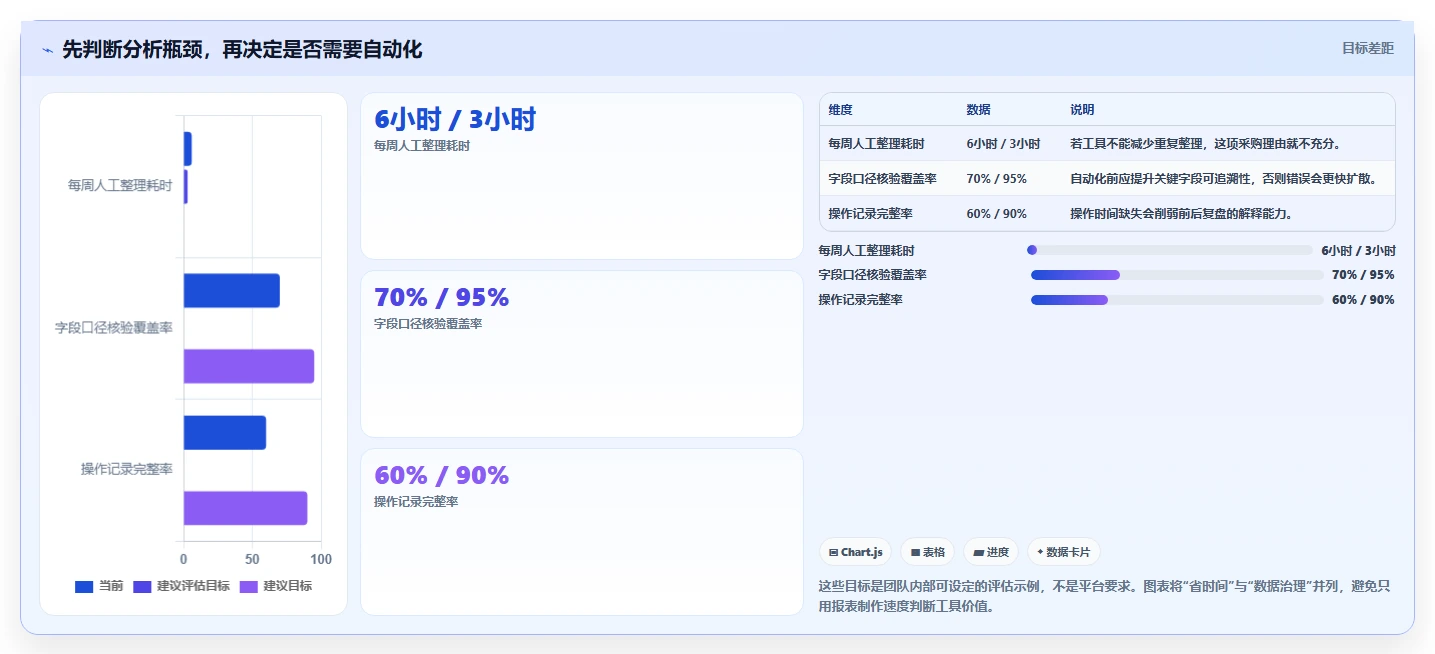Image resolution: width=1435 pixels, height=654 pixels.
Task: Click the 70% / 95% data card value
Action: click(442, 297)
